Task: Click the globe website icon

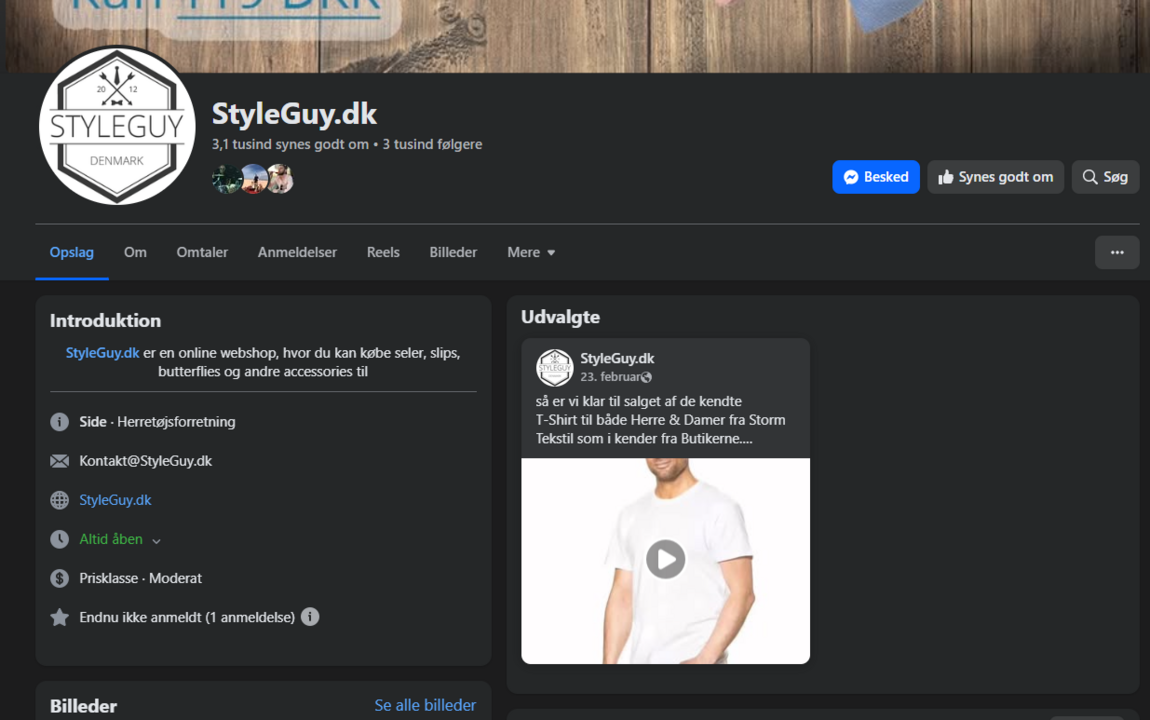Action: [x=60, y=500]
